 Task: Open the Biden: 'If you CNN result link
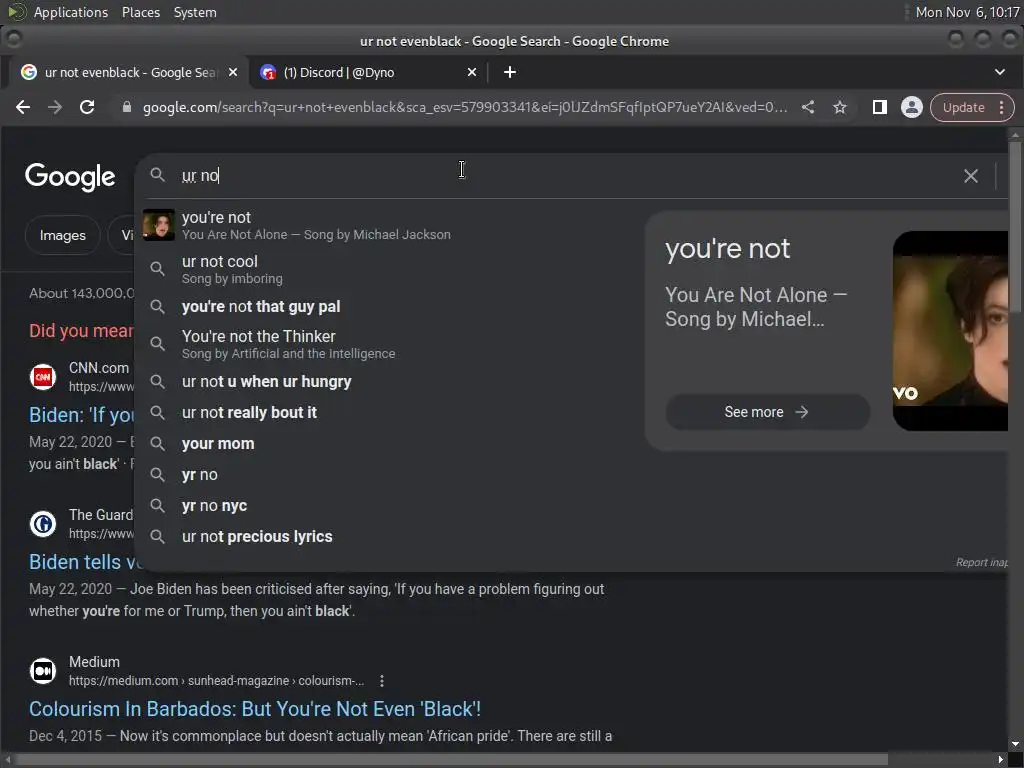tap(82, 415)
